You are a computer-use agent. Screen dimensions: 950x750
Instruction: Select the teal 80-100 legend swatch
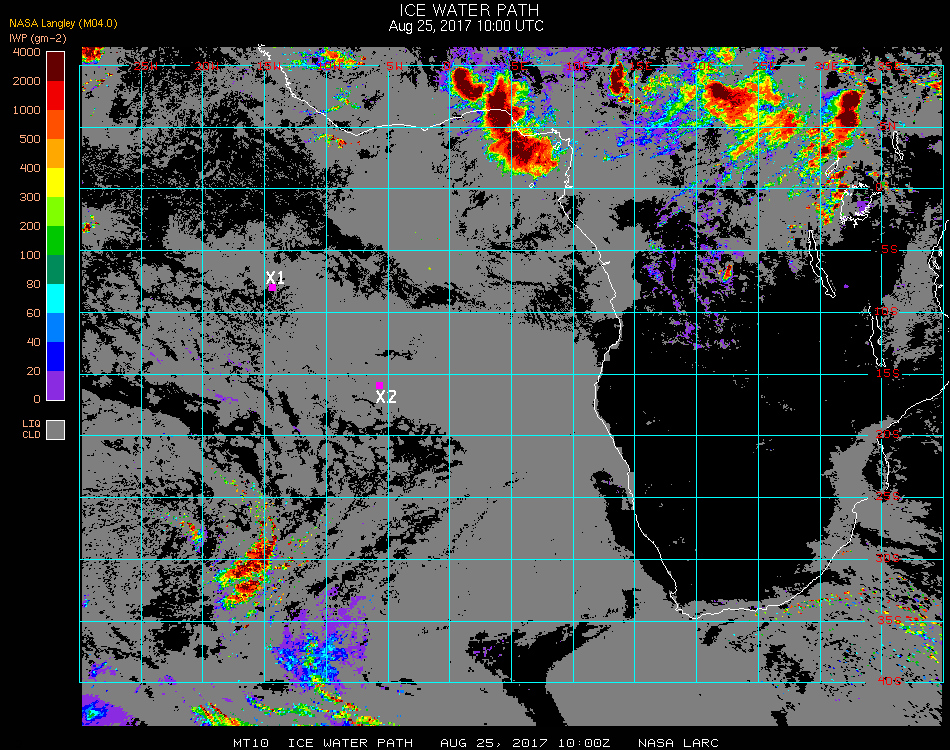tap(56, 270)
